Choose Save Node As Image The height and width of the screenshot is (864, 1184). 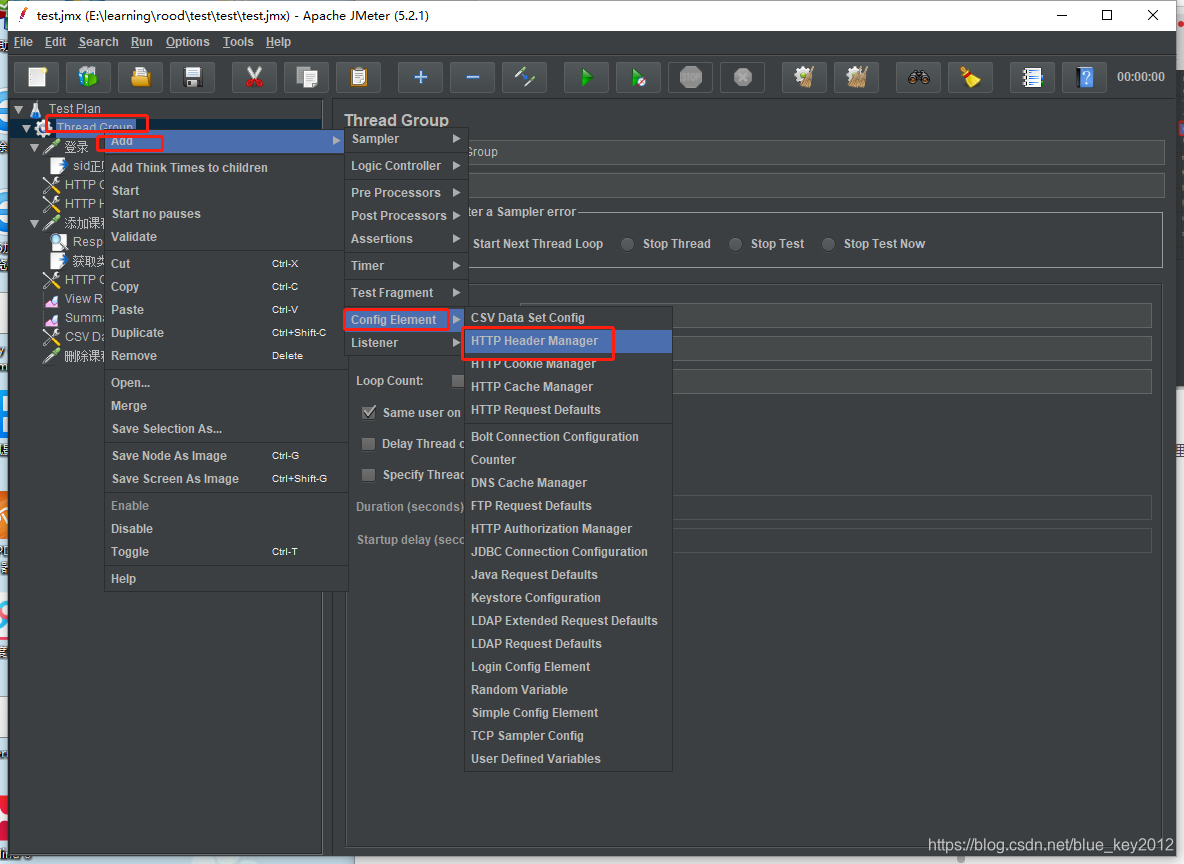coord(226,456)
